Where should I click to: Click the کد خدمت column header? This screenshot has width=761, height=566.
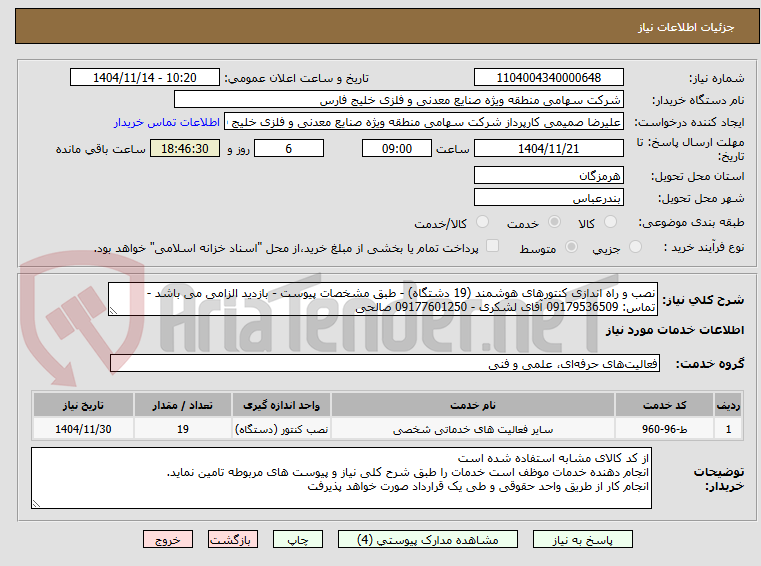[664, 405]
